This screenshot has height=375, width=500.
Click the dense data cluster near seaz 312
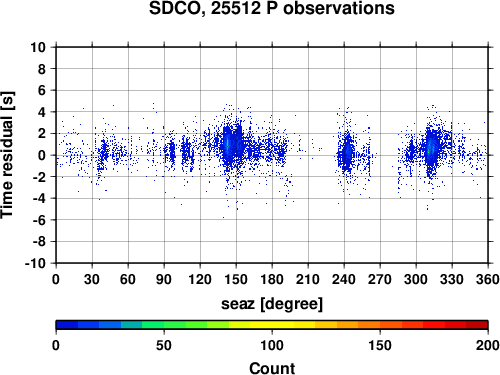431,147
